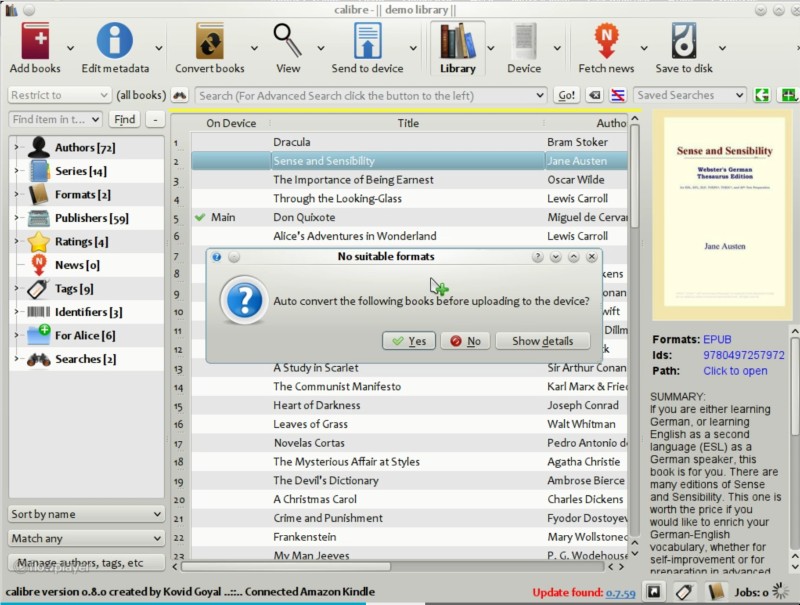Screen dimensions: 800x605
Task: Open Send to device dropdown arrow
Action: tap(413, 48)
